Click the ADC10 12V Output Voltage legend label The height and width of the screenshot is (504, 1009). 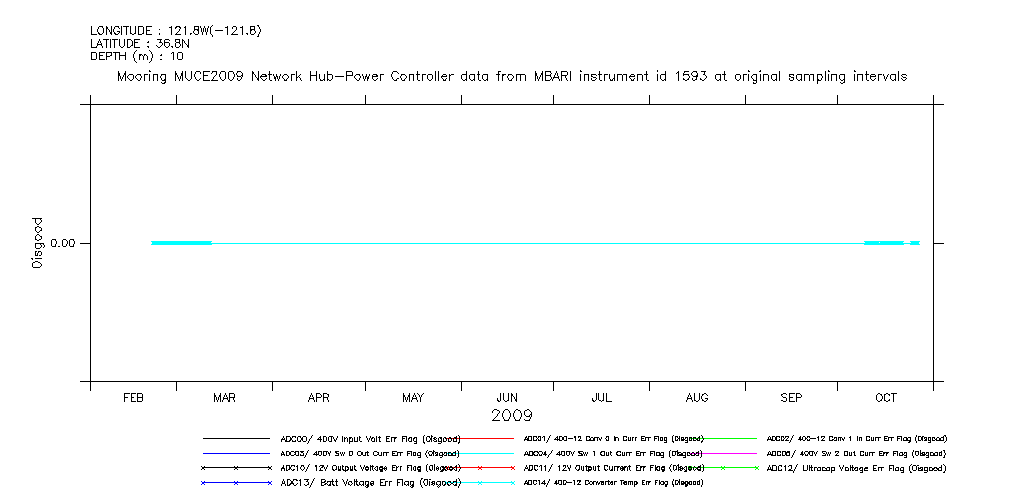coord(370,468)
